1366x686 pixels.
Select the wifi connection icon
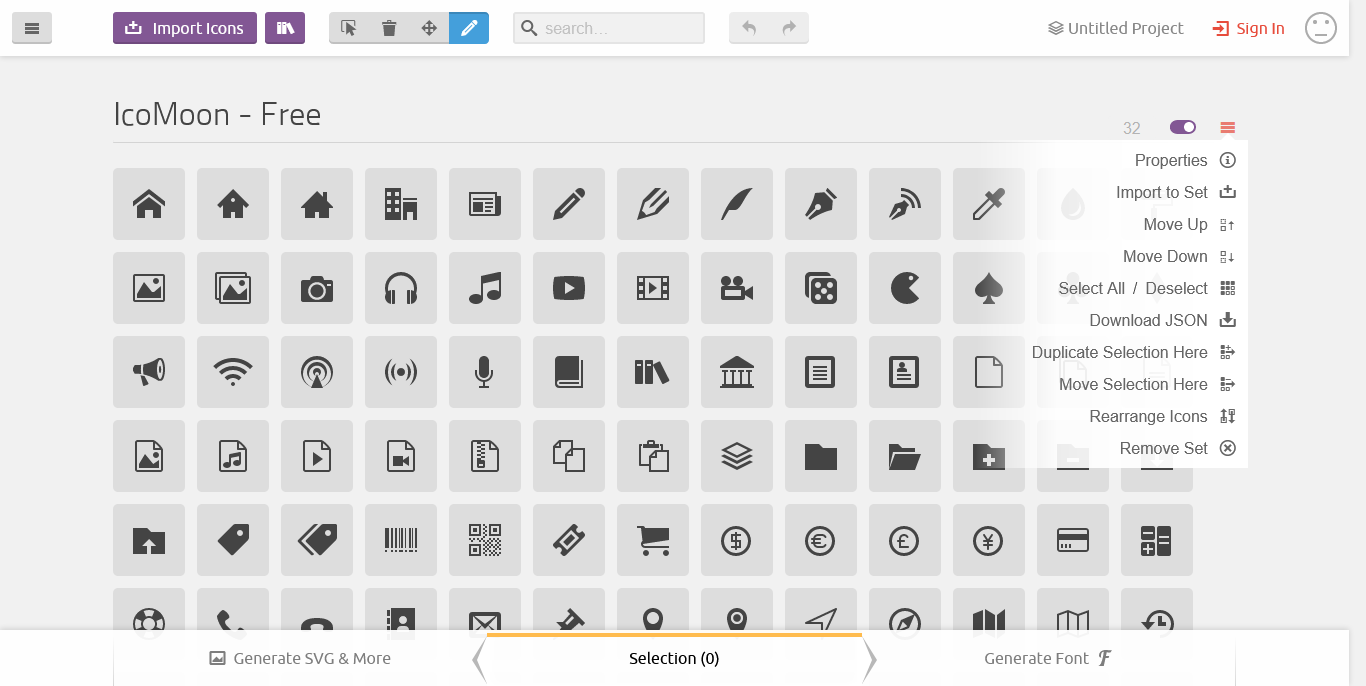click(233, 372)
